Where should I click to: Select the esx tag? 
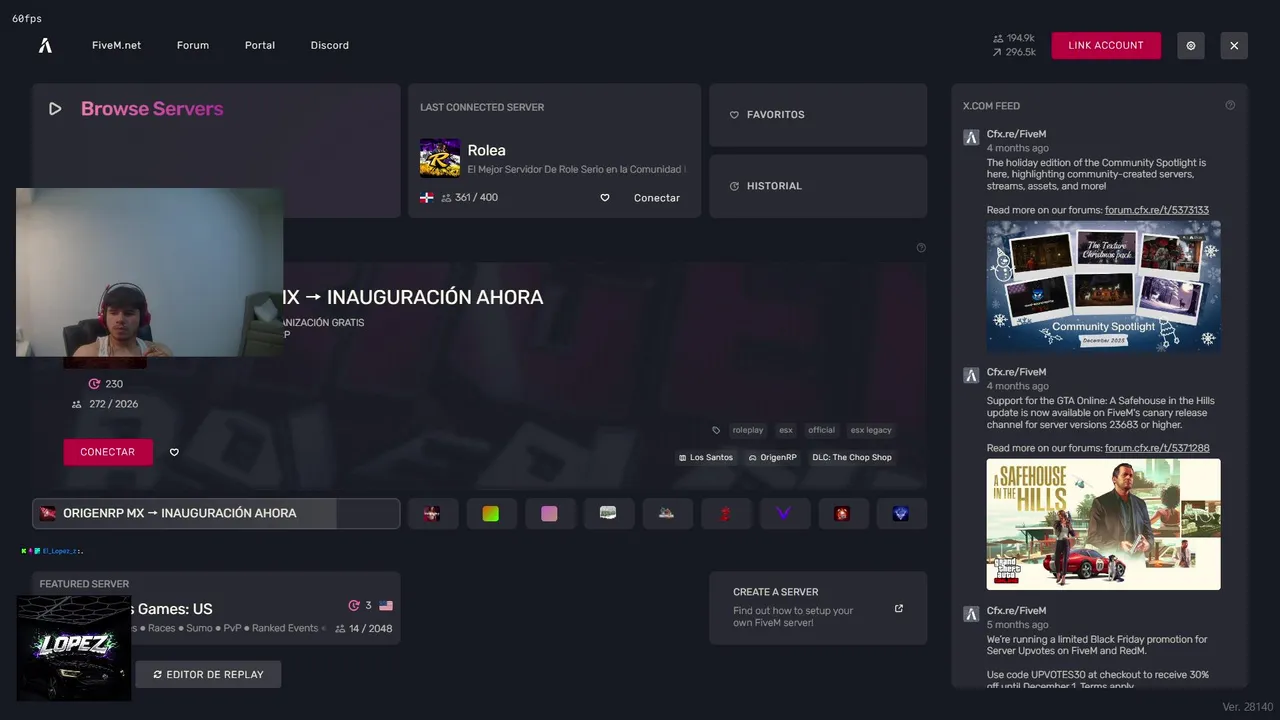click(786, 430)
